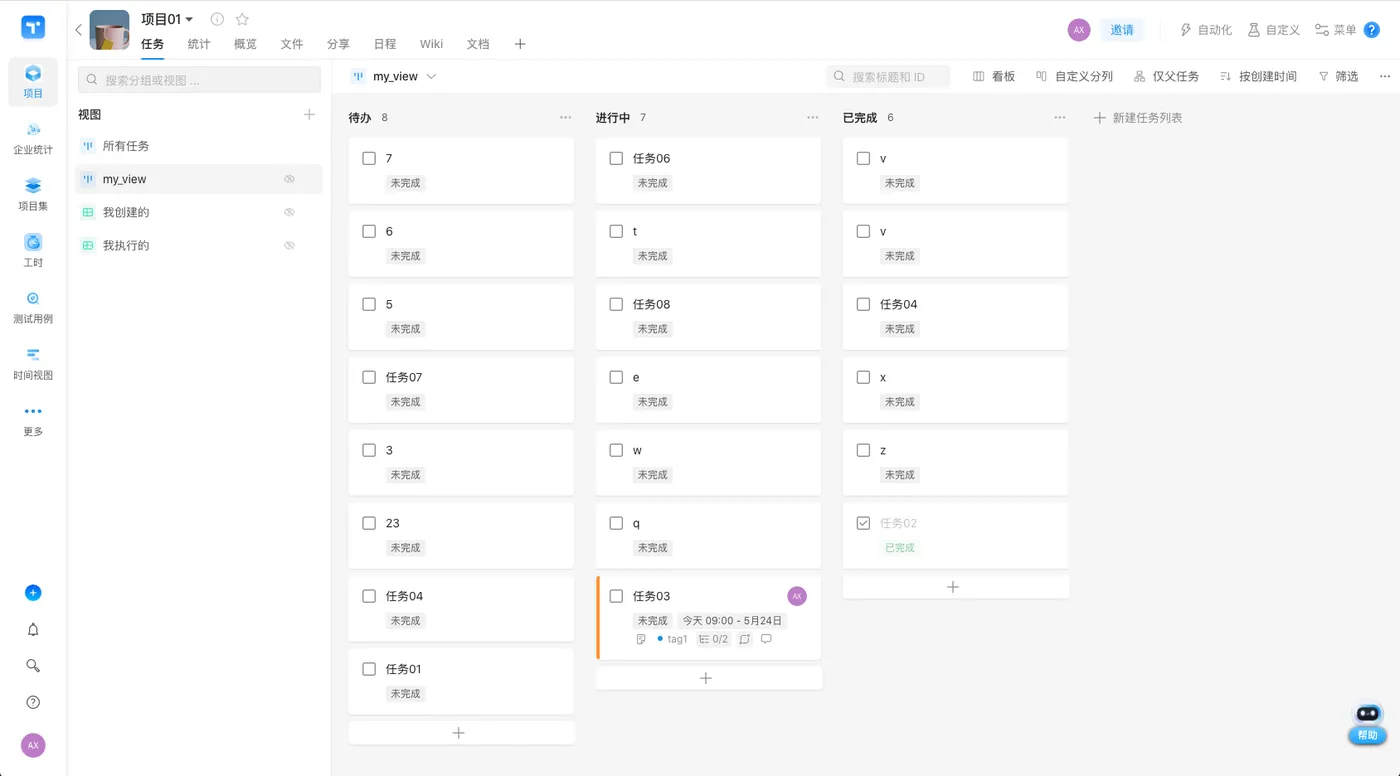Open the 帮助 robot assistant
Screen dimensions: 1400x776
(1367, 724)
